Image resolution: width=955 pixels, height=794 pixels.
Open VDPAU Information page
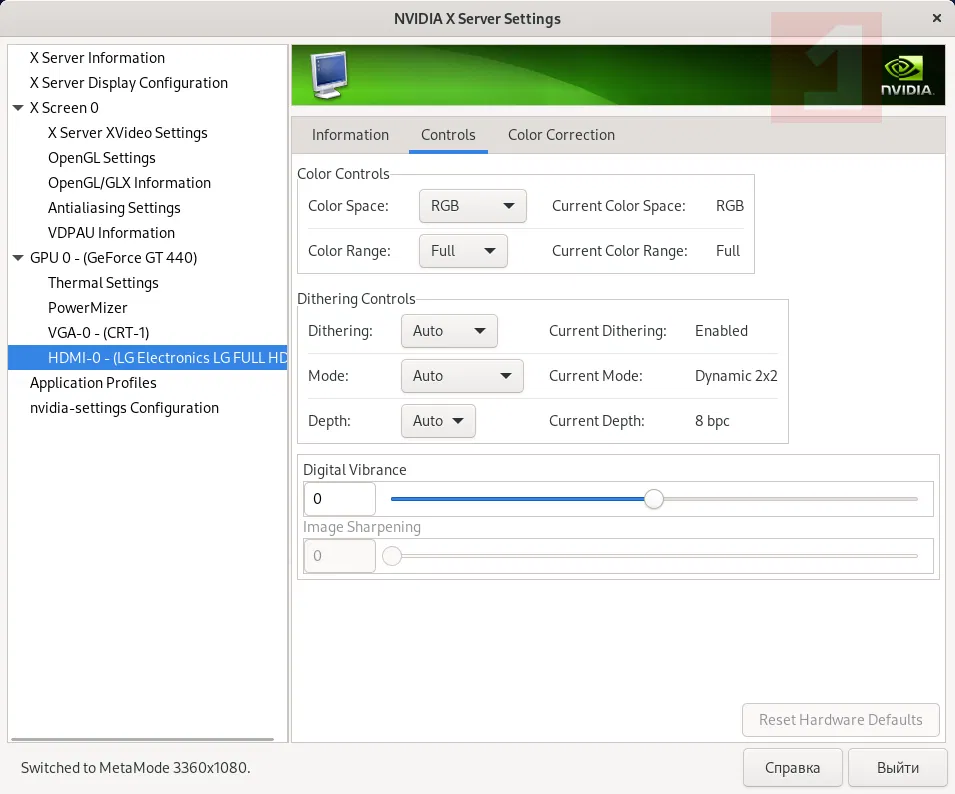pos(111,233)
